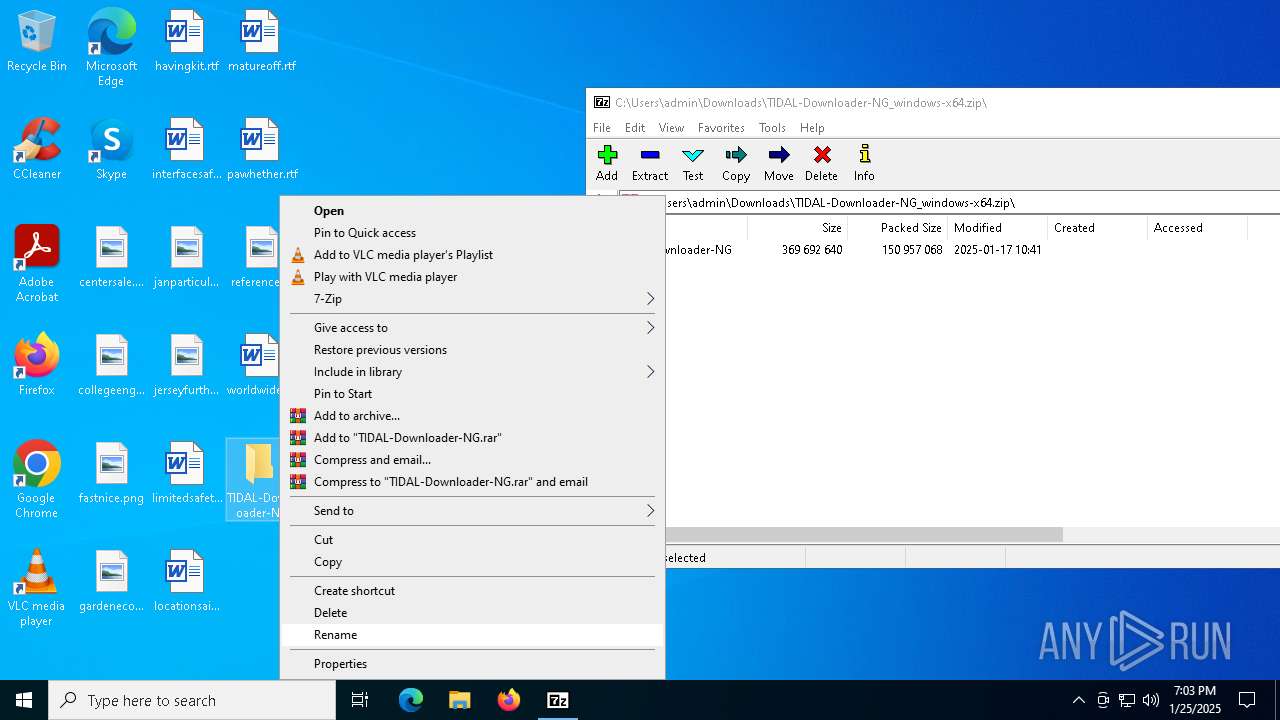Click the Type here to search box
The width and height of the screenshot is (1280, 720).
[192, 700]
